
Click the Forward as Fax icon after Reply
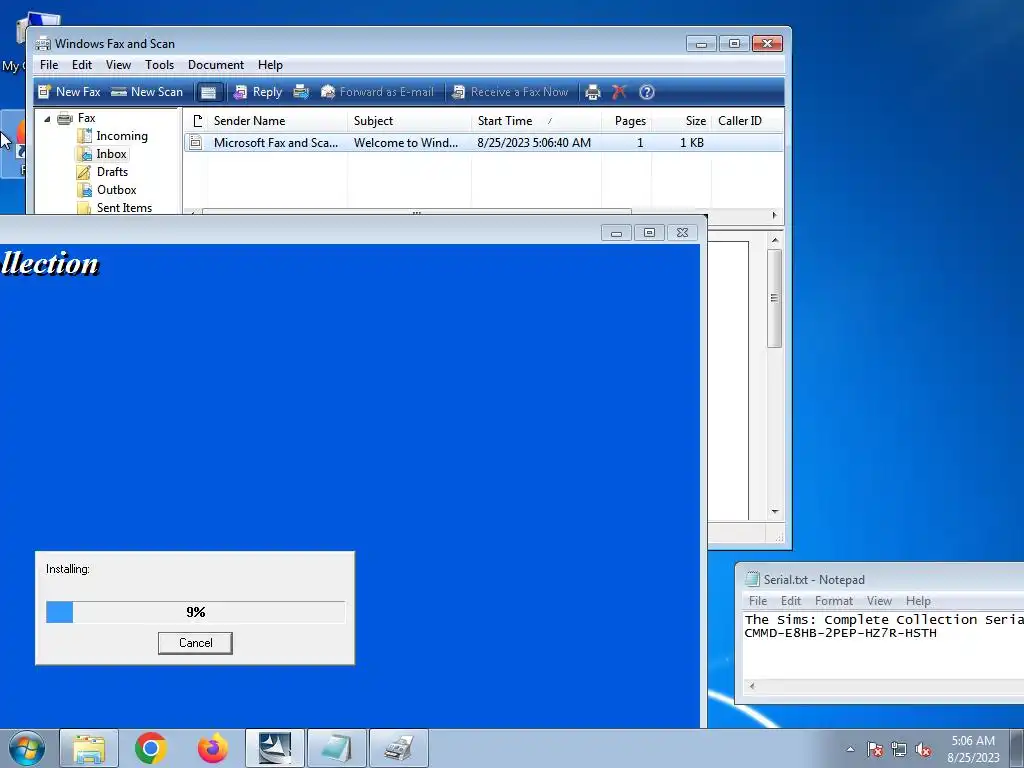(x=301, y=92)
